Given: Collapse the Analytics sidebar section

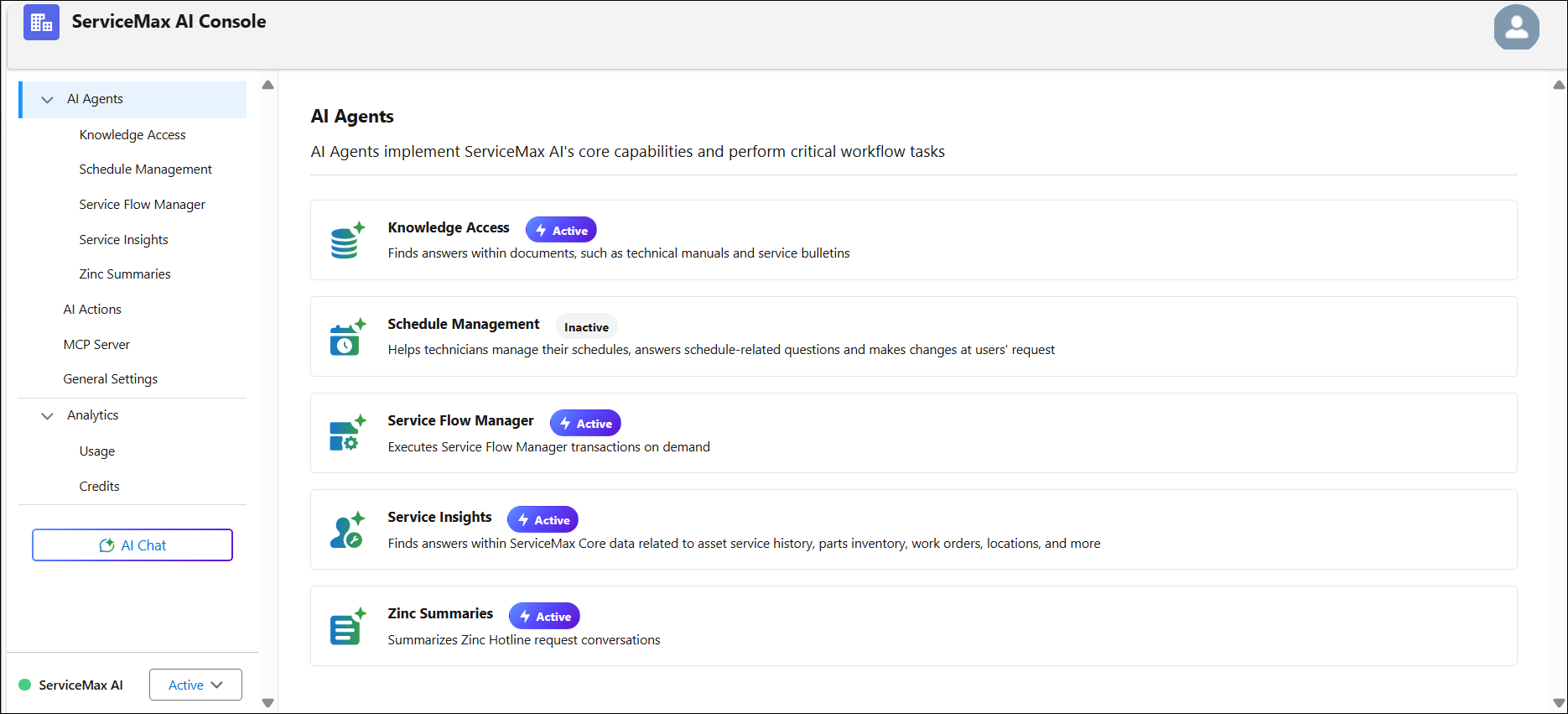Looking at the screenshot, I should click(47, 415).
